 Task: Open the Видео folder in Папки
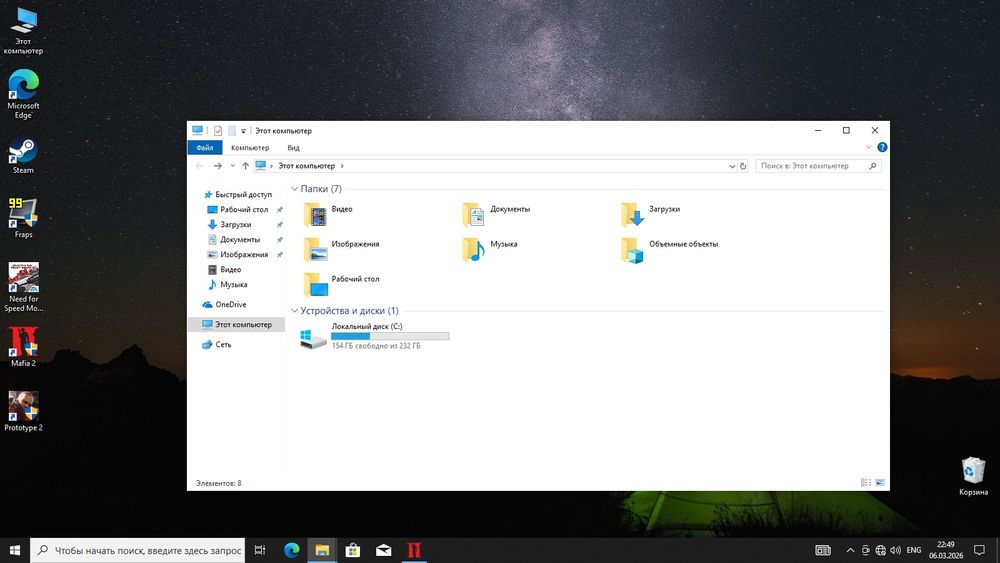(x=328, y=214)
